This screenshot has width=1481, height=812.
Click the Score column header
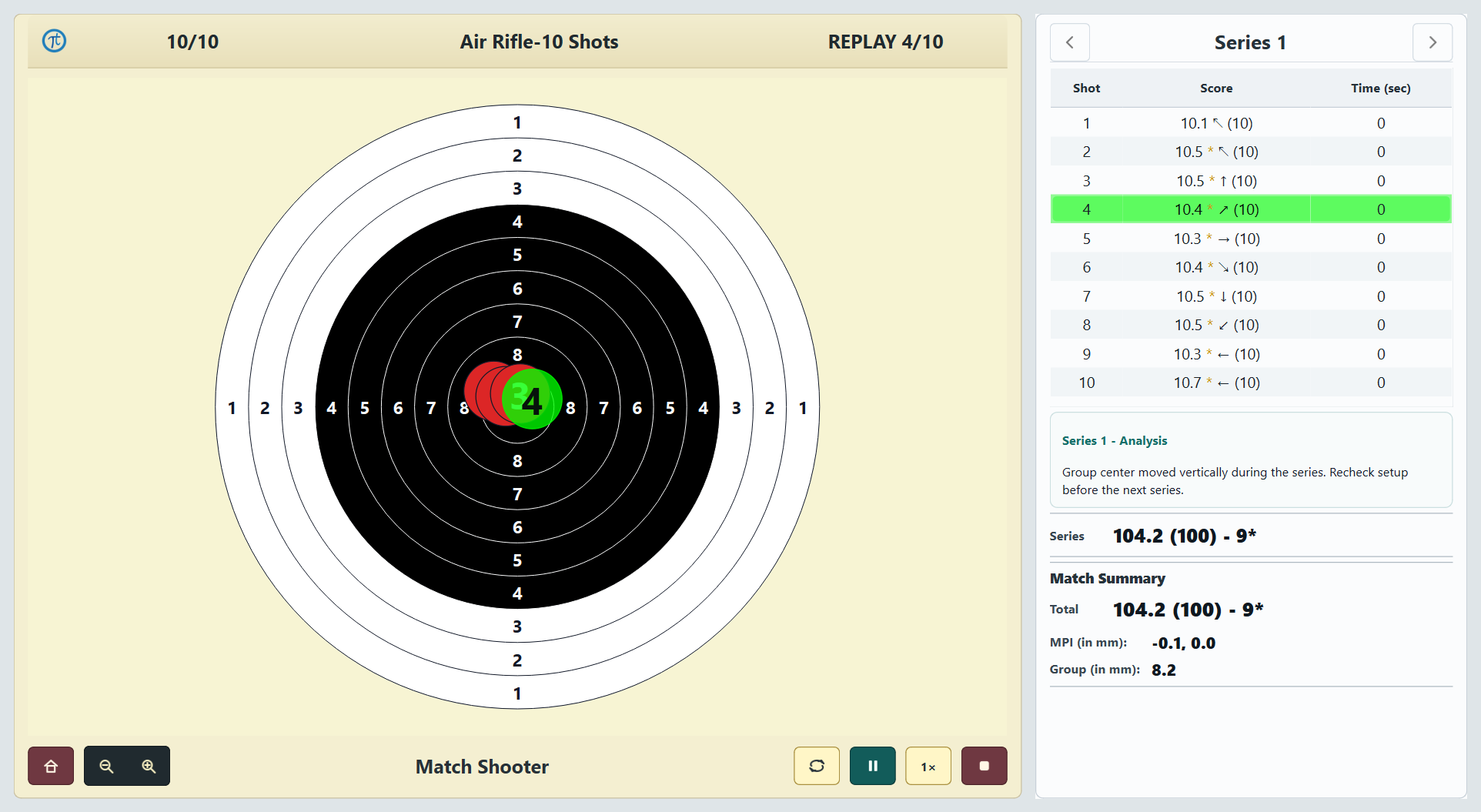tap(1216, 89)
